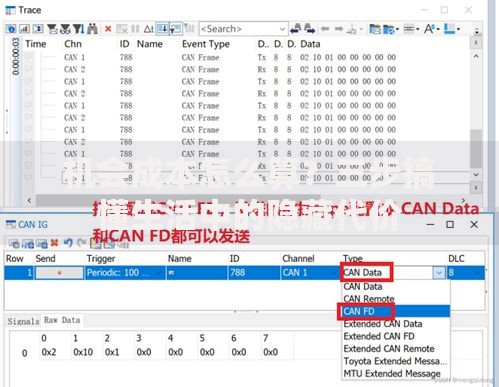Click the predefined filter icon in Trace toolbar
Screen dimensions: 499x387
pyautogui.click(x=52, y=29)
